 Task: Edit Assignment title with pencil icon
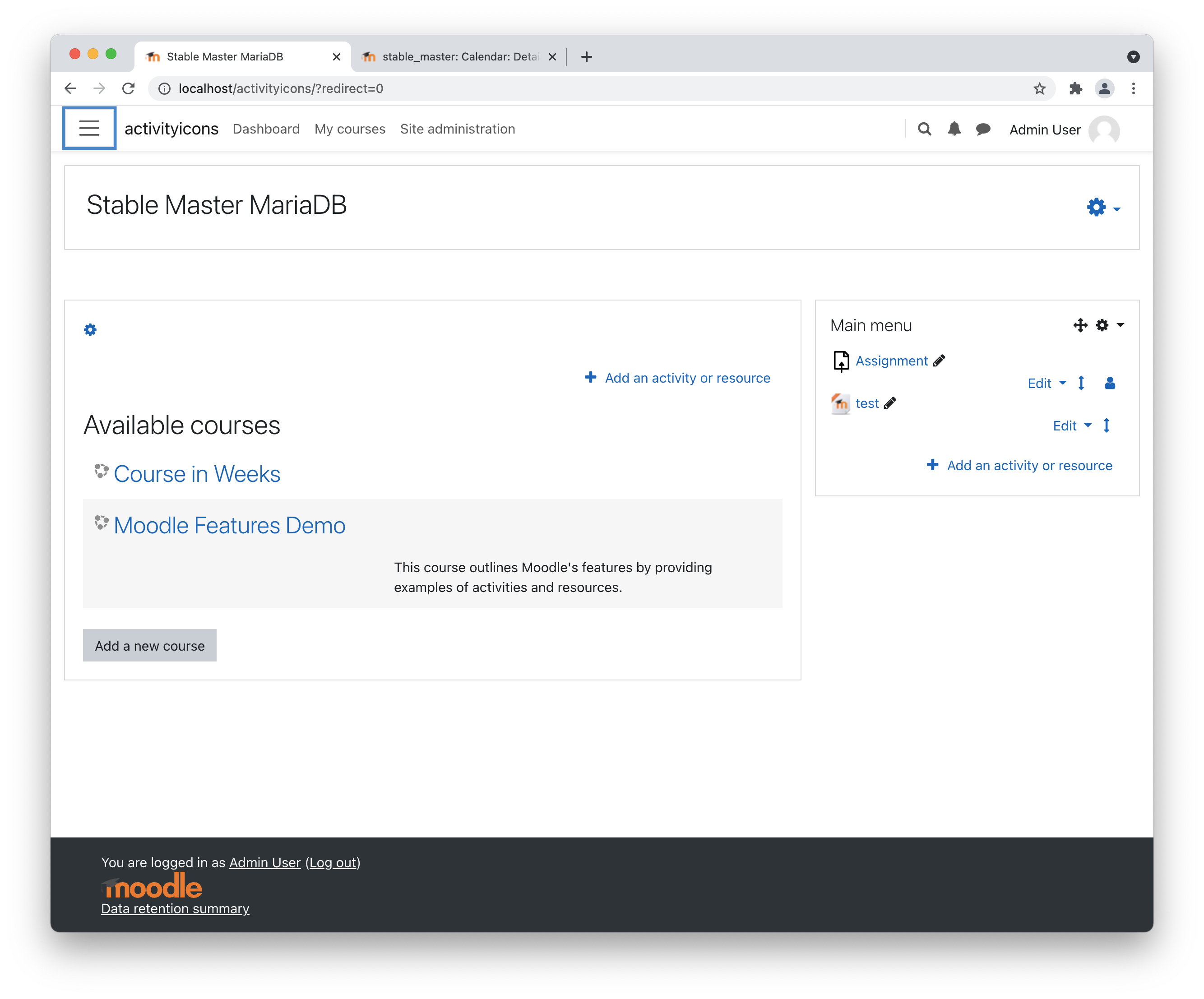(x=939, y=361)
